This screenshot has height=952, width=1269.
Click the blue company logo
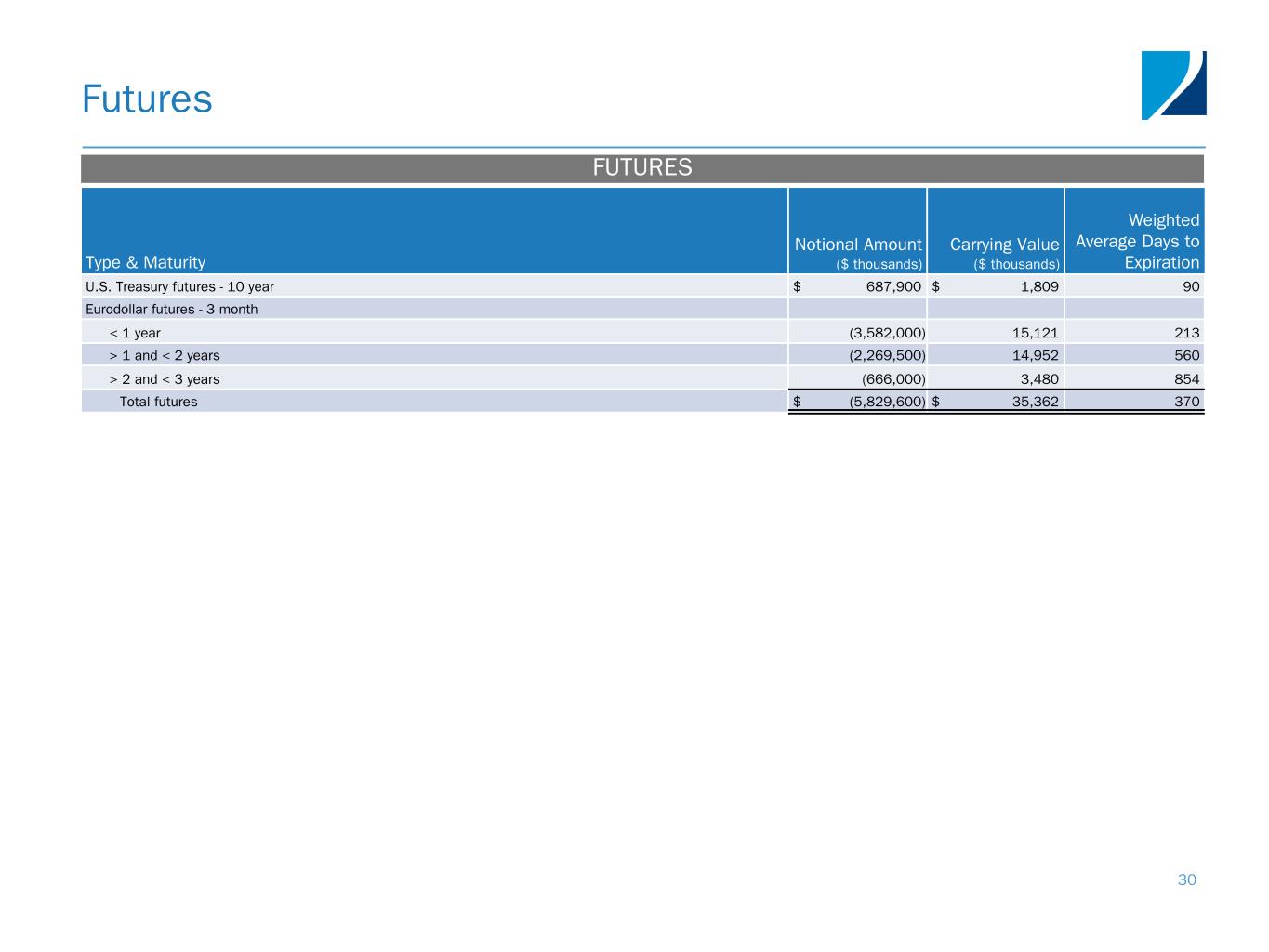(x=1173, y=86)
